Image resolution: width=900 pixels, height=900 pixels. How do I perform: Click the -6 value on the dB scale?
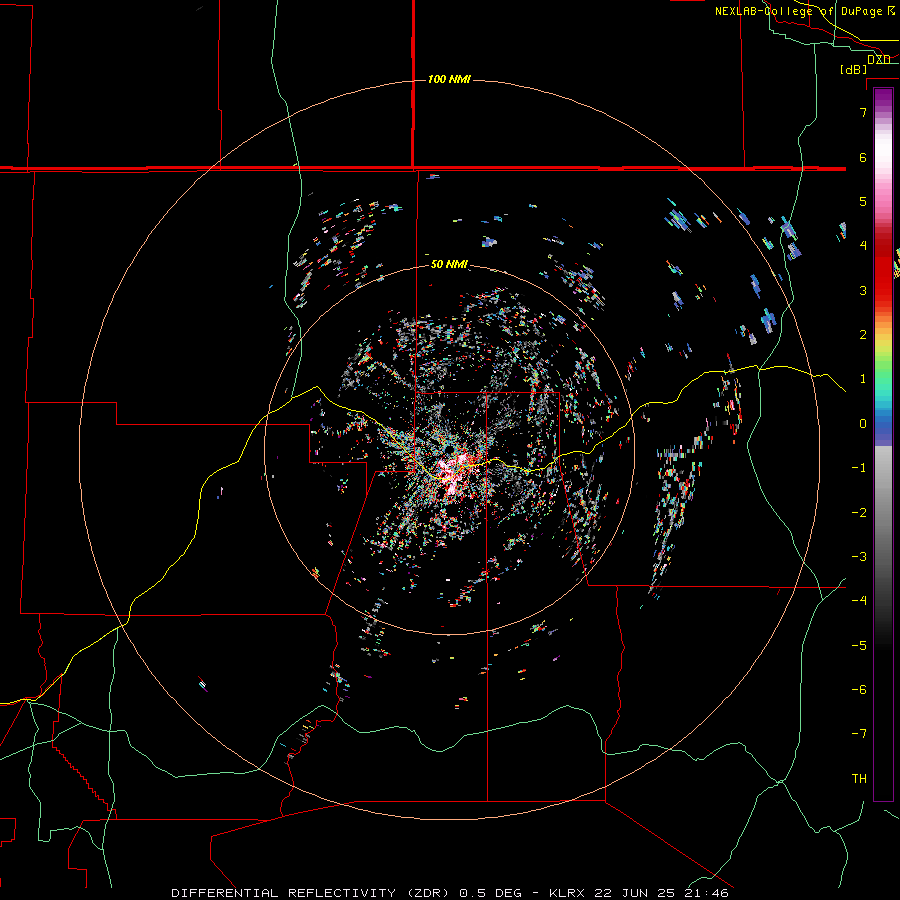point(859,690)
